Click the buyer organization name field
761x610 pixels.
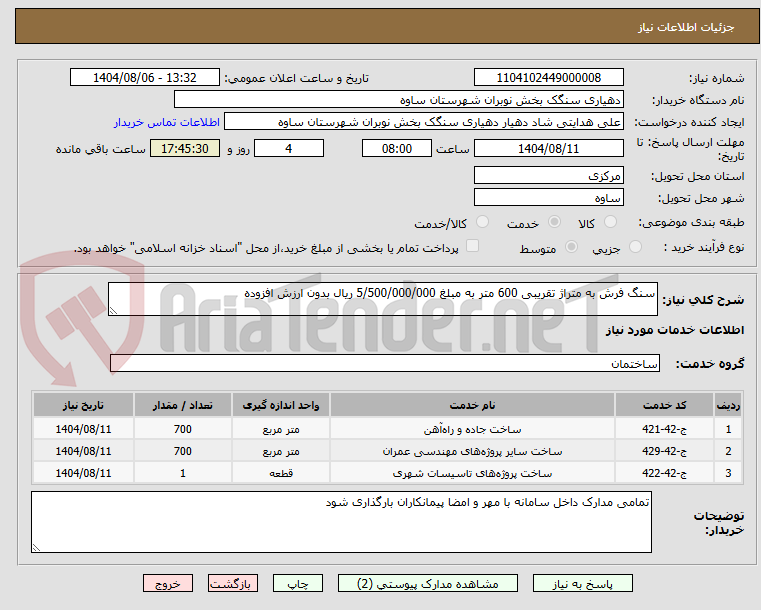click(x=398, y=100)
